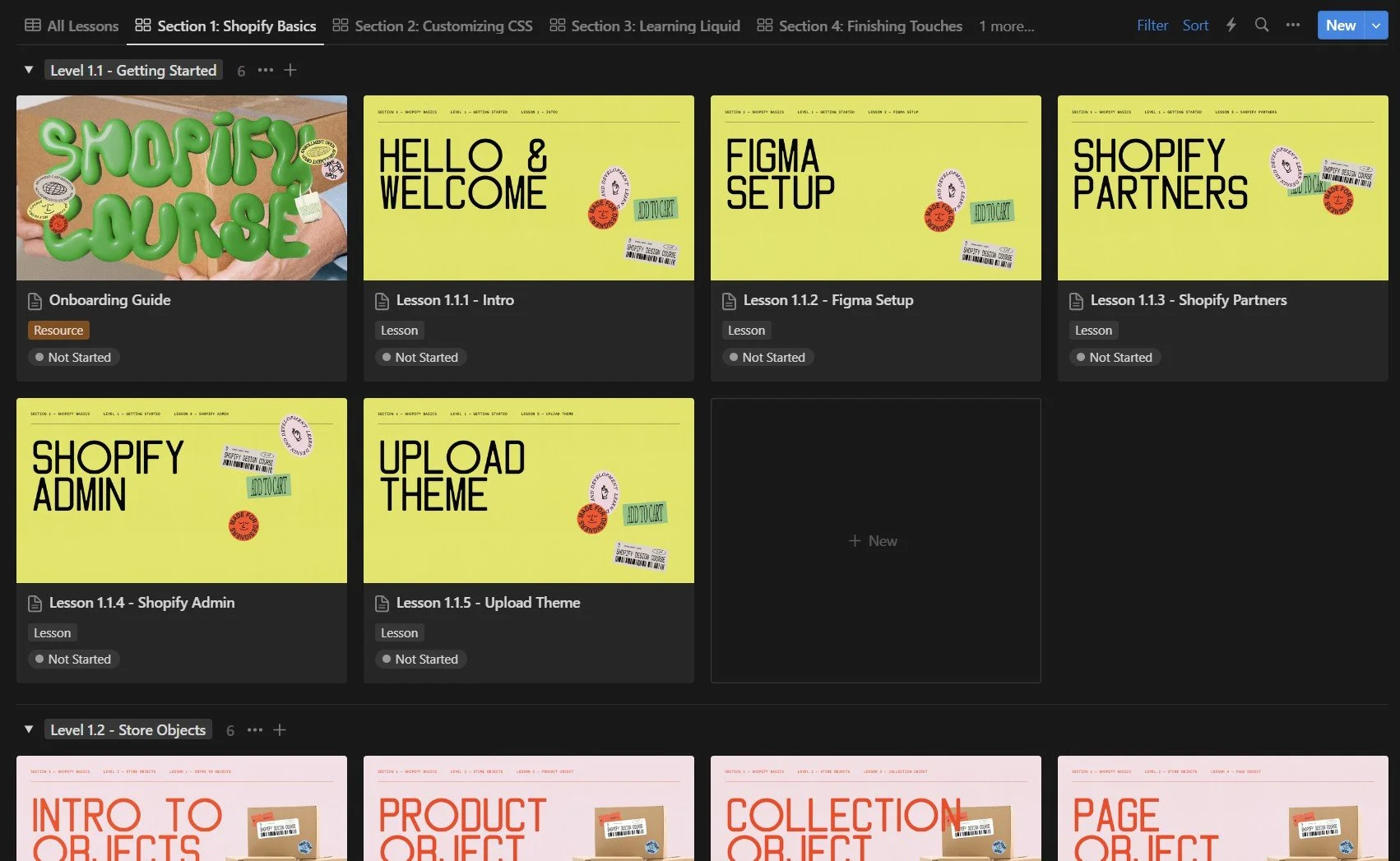The width and height of the screenshot is (1400, 861).
Task: Open Page Object cover thumbnail
Action: coord(1223,808)
